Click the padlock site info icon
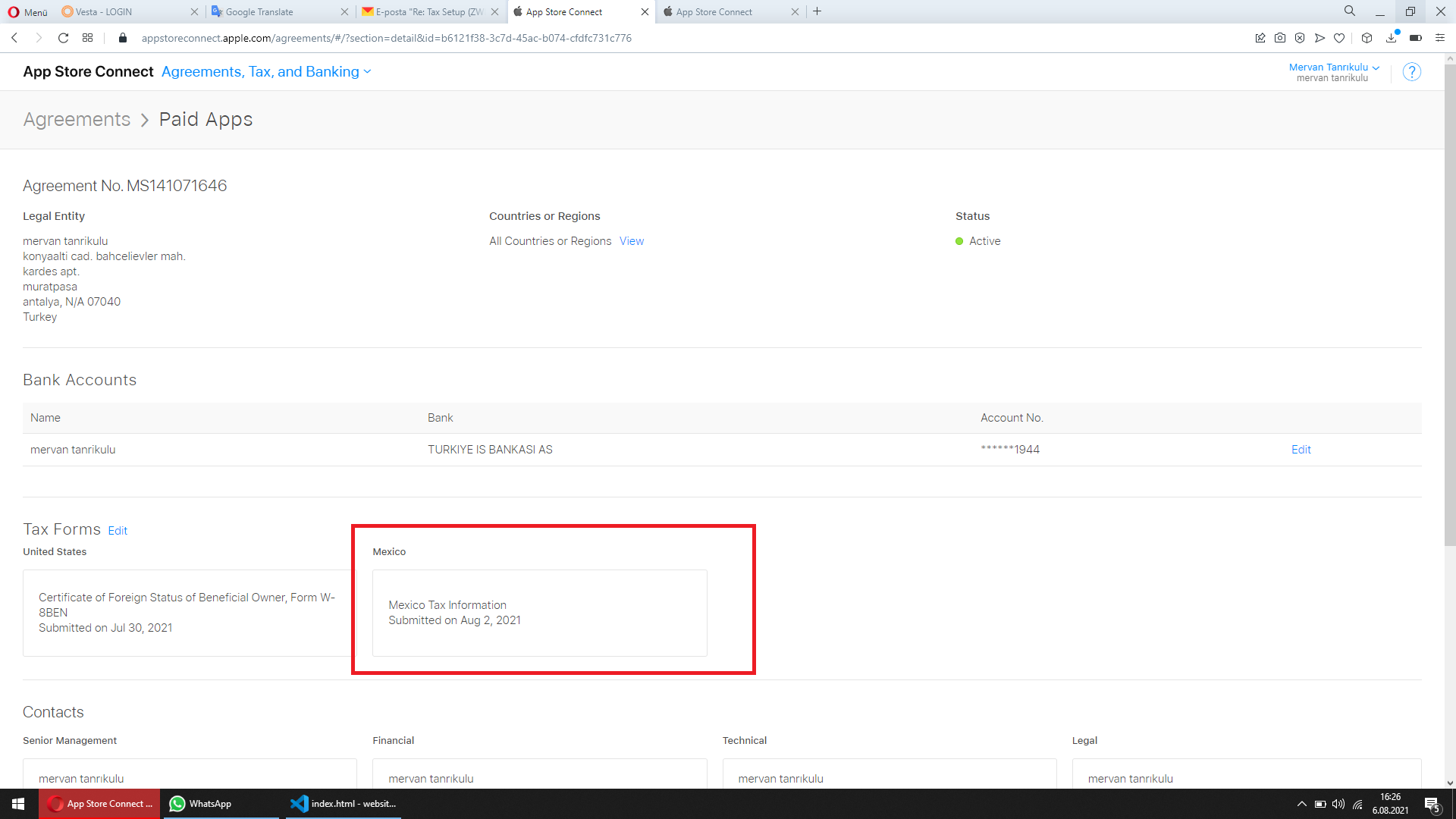Viewport: 1456px width, 819px height. click(123, 38)
